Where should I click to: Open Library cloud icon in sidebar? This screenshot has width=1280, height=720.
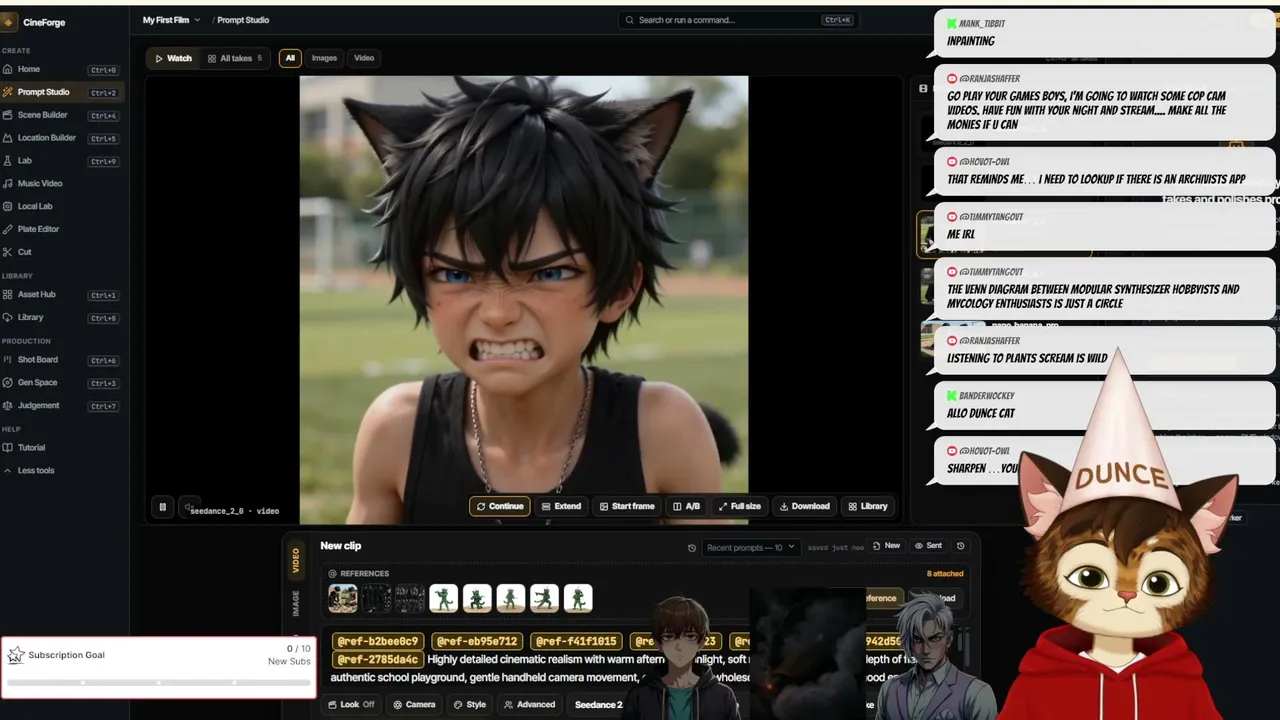[8, 318]
